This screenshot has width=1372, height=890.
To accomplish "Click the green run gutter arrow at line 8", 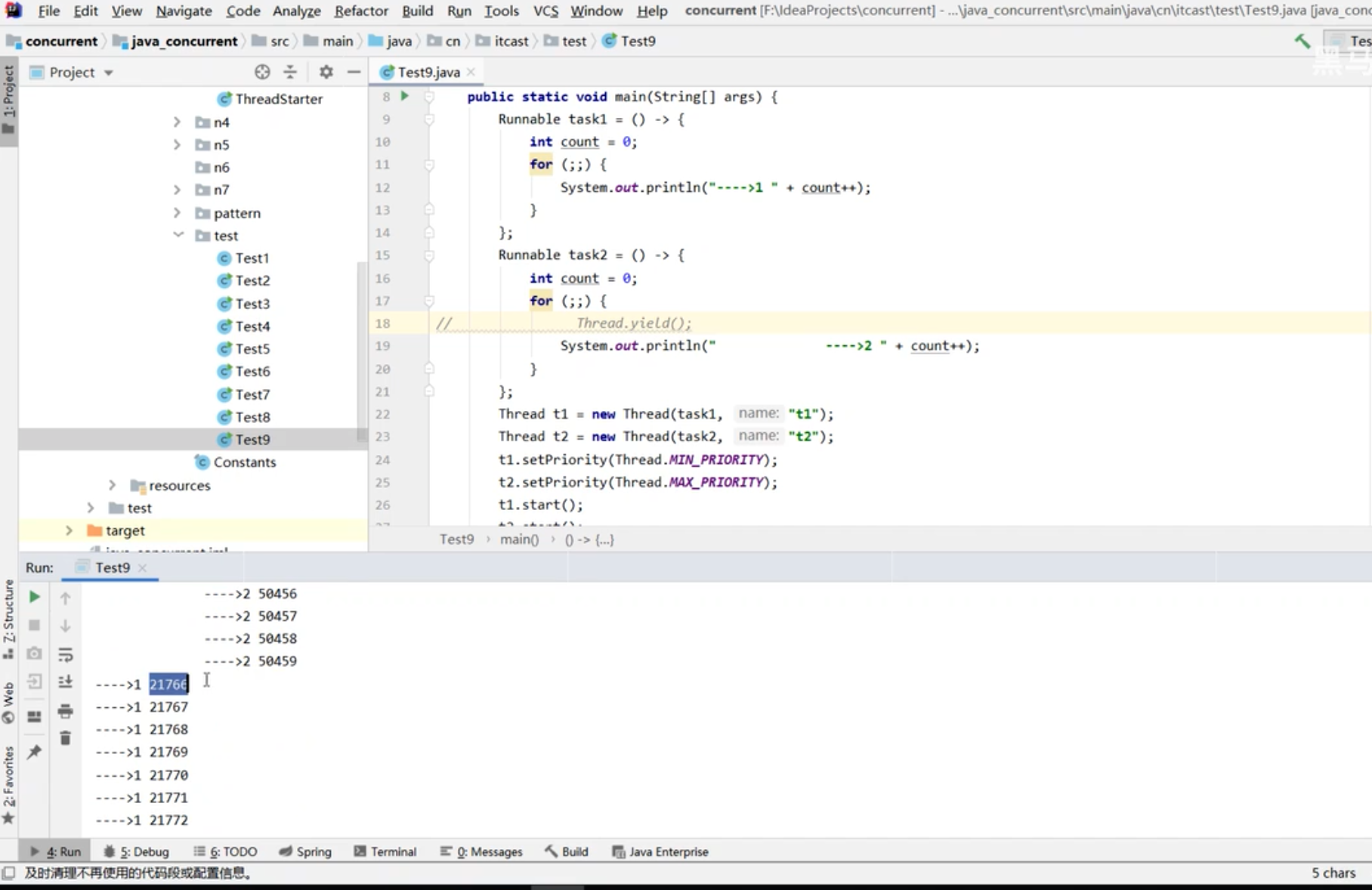I will (405, 96).
